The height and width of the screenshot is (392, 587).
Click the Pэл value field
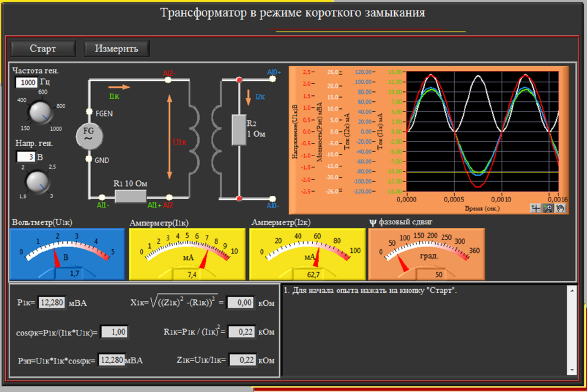111,360
